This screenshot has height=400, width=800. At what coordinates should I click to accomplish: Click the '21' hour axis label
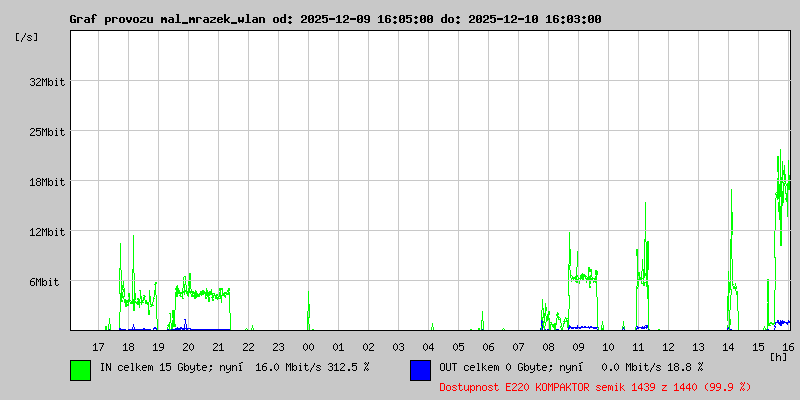click(218, 347)
